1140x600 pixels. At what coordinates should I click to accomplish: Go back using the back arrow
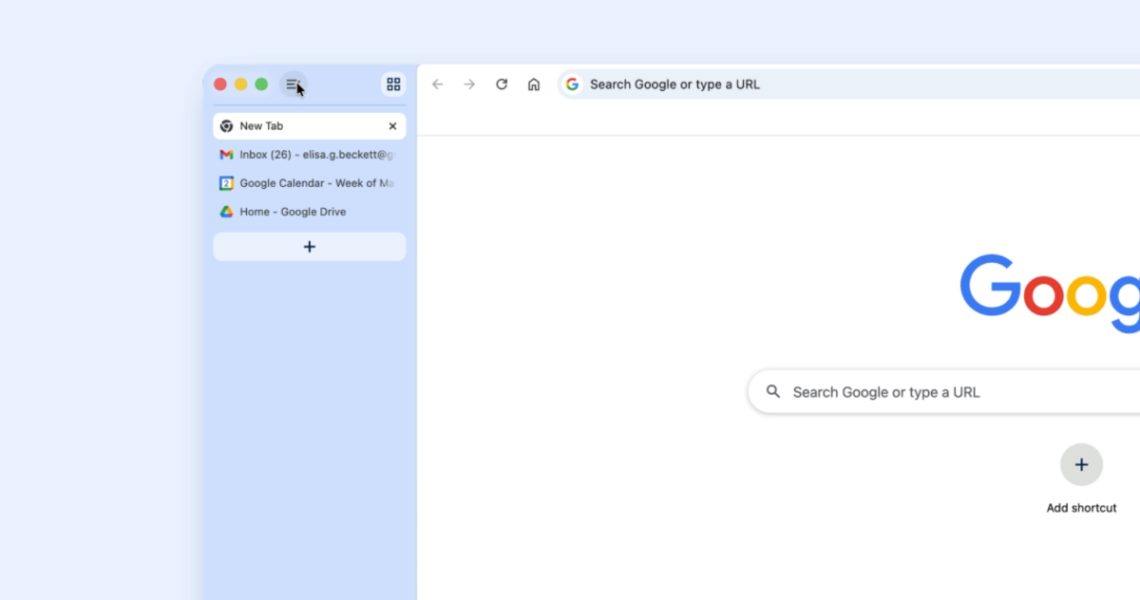pyautogui.click(x=437, y=84)
